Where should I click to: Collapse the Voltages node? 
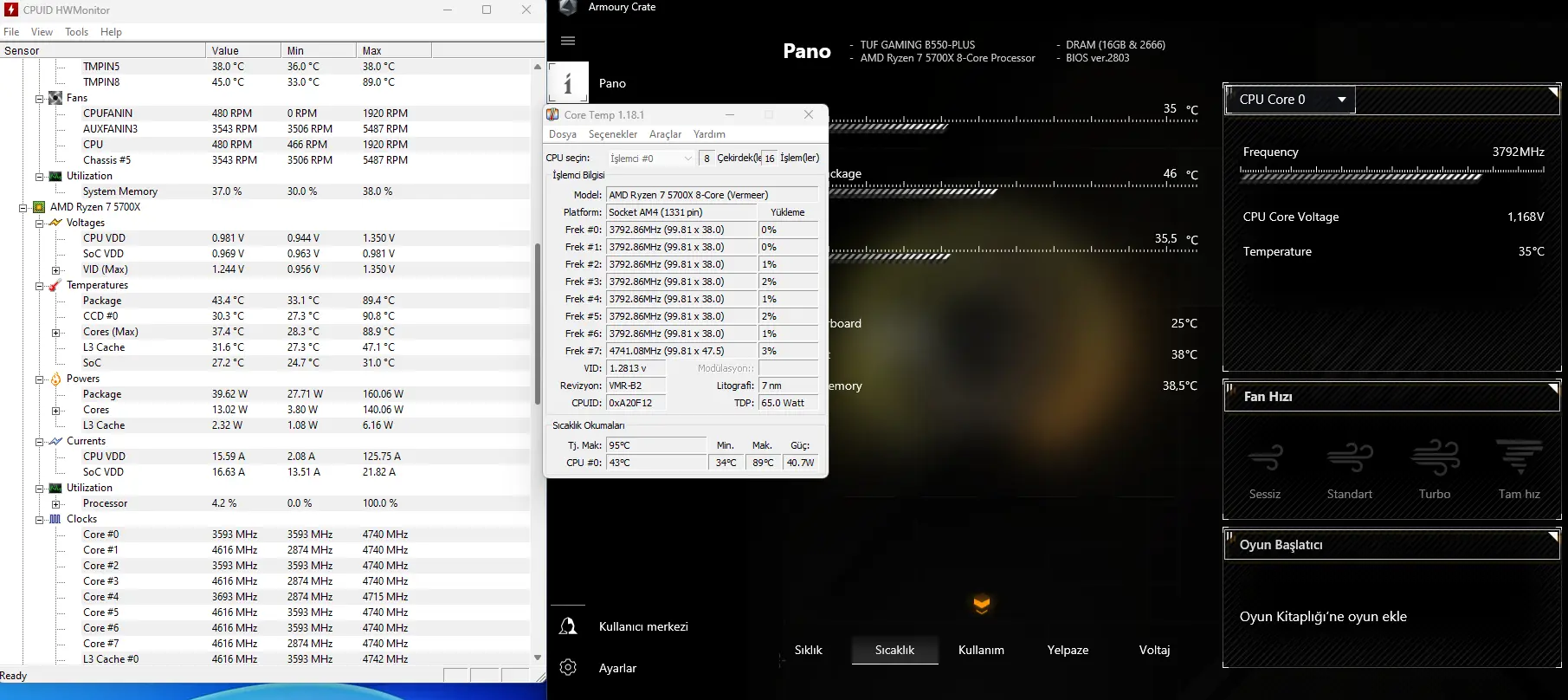39,224
